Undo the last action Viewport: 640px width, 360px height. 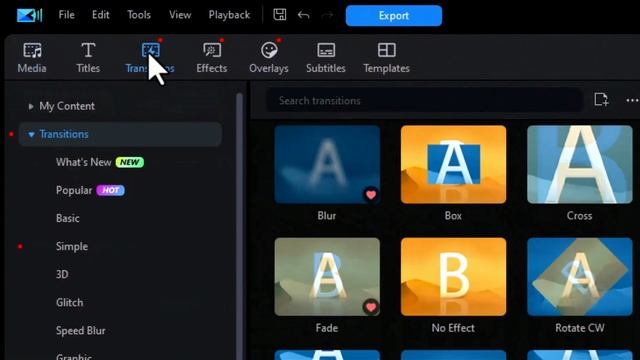point(303,16)
